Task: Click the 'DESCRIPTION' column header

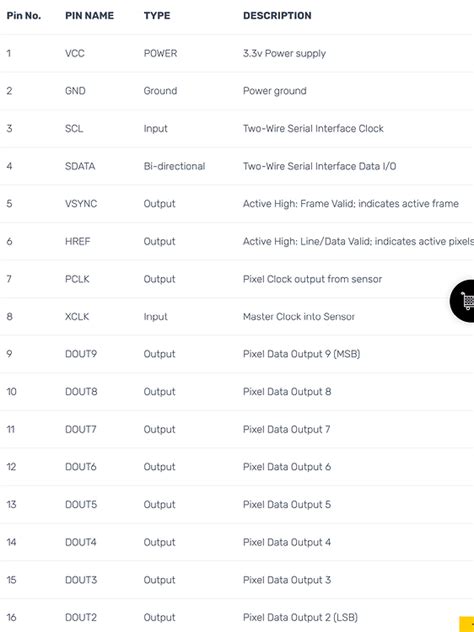Action: (277, 16)
